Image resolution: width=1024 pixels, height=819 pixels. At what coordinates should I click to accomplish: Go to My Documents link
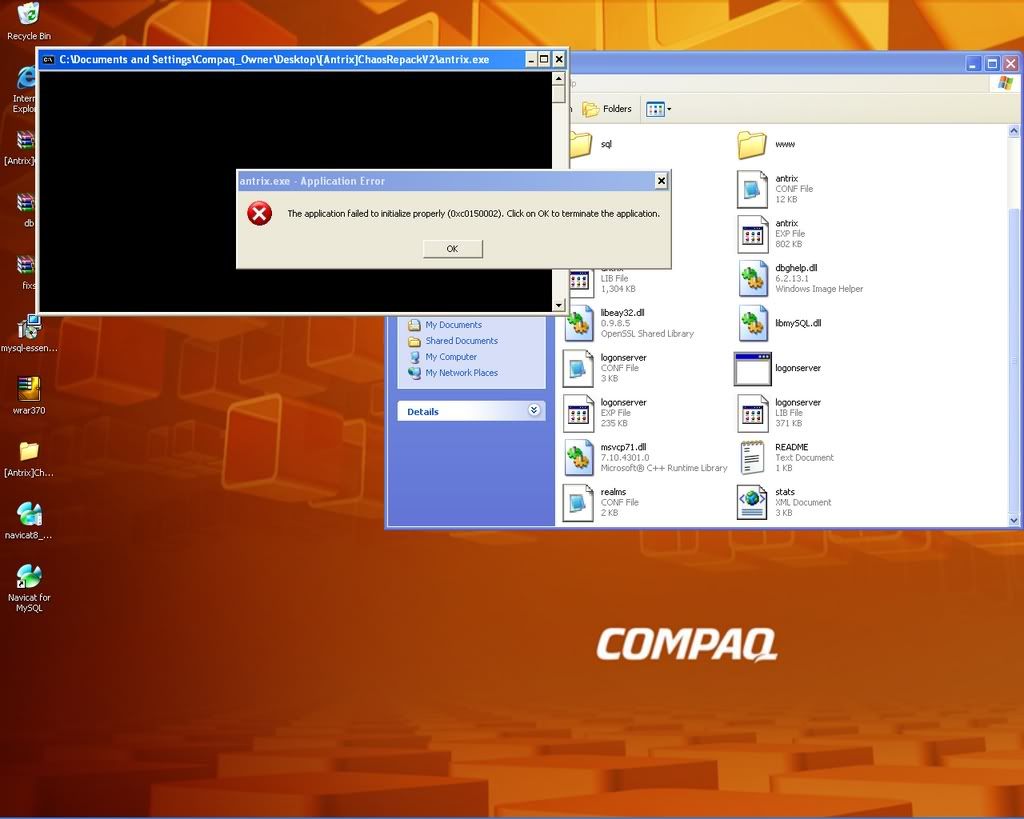point(453,325)
